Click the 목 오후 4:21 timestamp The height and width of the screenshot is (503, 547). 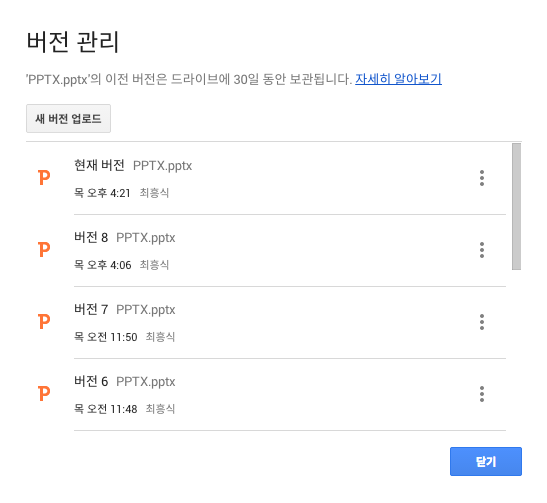tap(102, 193)
